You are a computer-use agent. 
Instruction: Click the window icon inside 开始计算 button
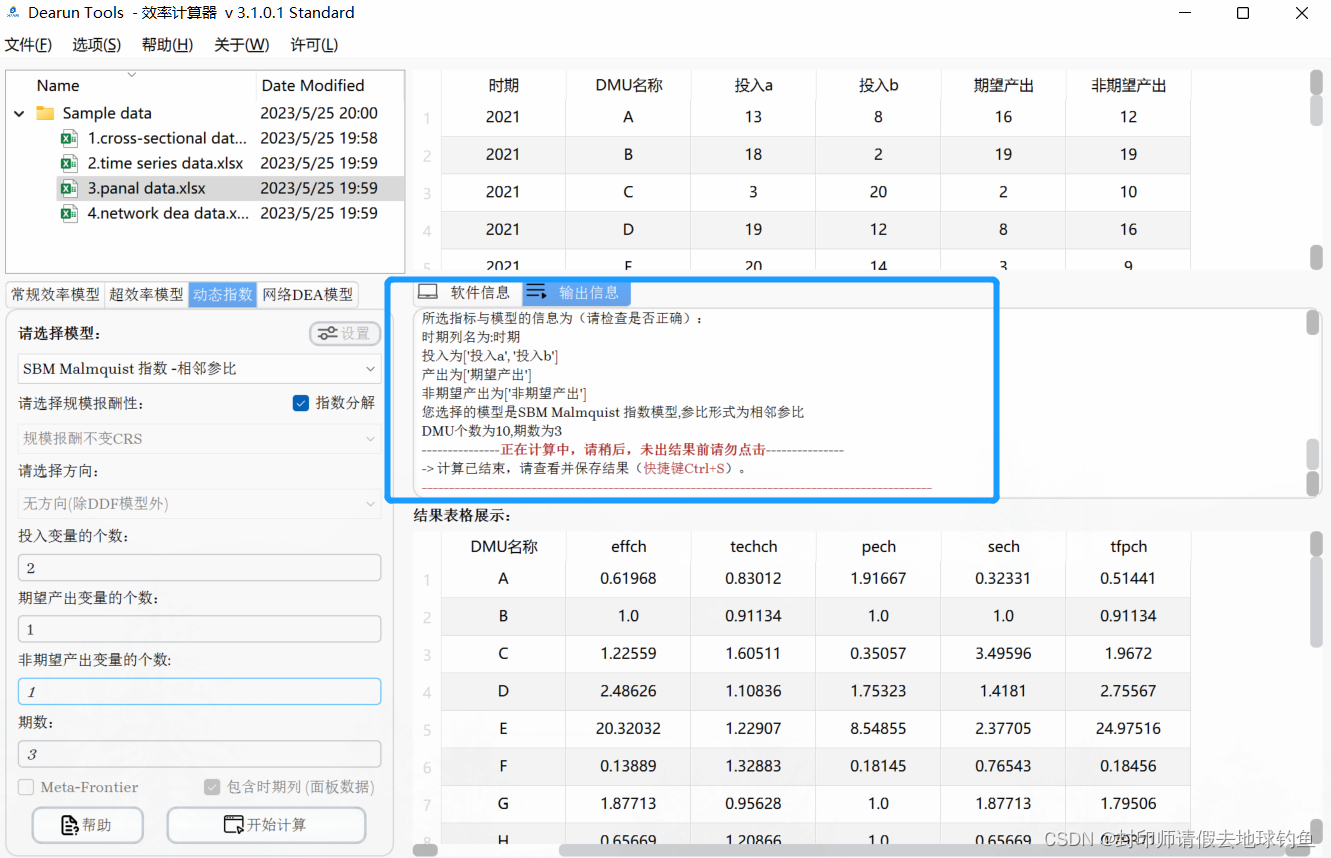(233, 824)
